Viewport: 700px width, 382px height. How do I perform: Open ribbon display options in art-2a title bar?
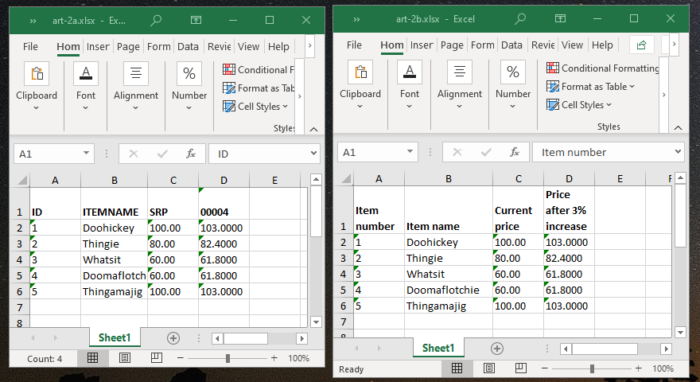(196, 20)
